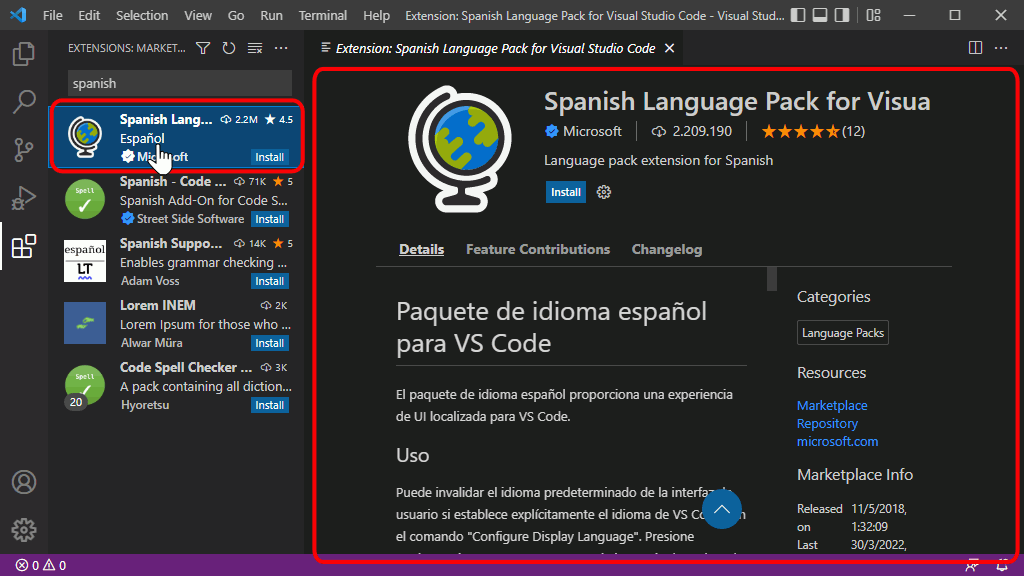Install the Lorem INEM extension
This screenshot has height=576, width=1024.
[270, 343]
